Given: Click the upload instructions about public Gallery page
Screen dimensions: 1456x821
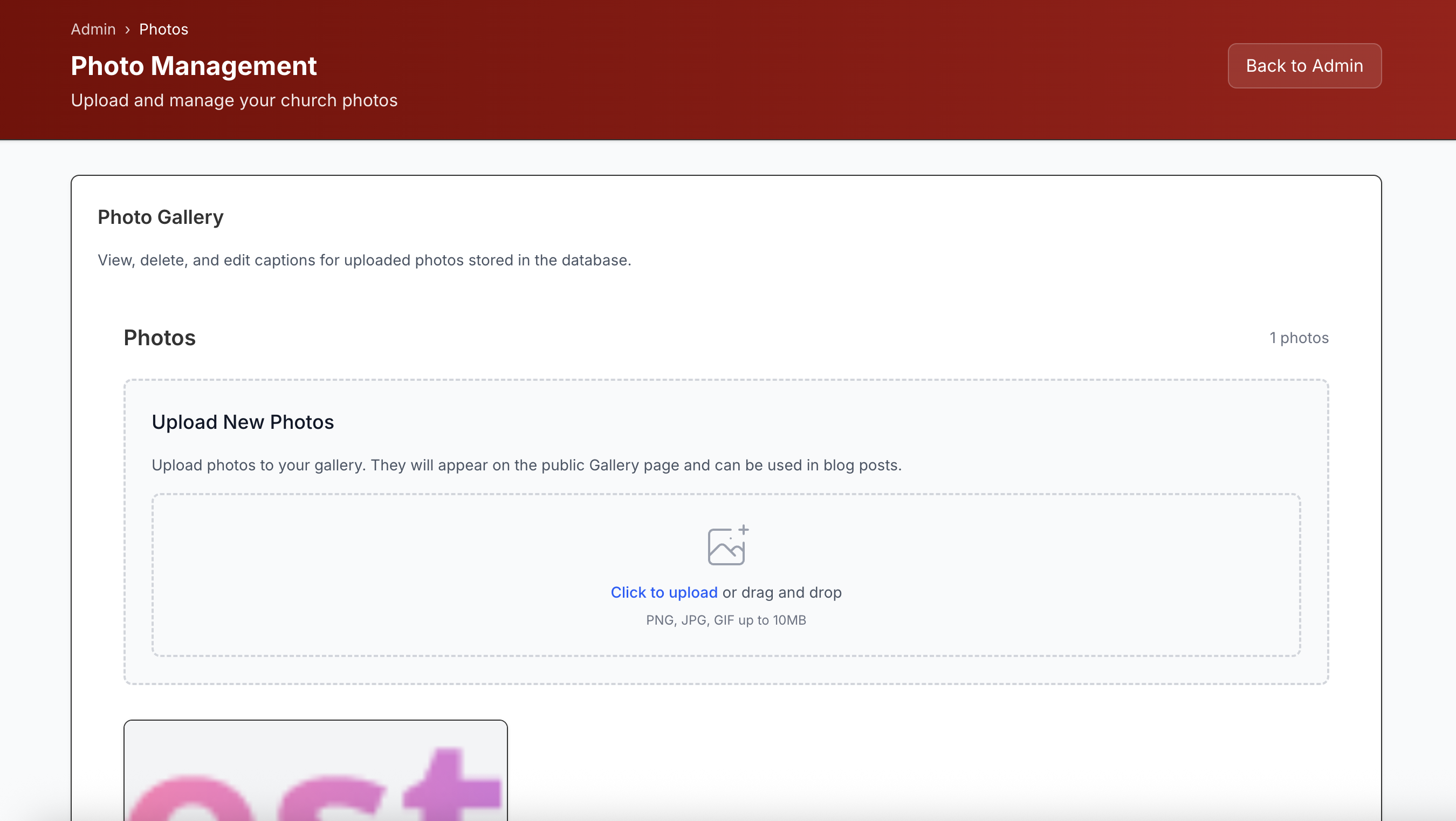Looking at the screenshot, I should 526,465.
